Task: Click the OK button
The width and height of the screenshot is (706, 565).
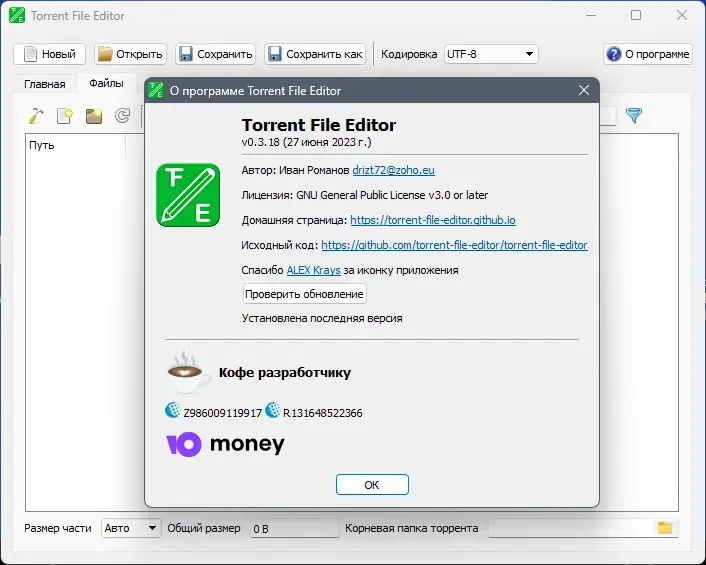Action: pyautogui.click(x=372, y=485)
